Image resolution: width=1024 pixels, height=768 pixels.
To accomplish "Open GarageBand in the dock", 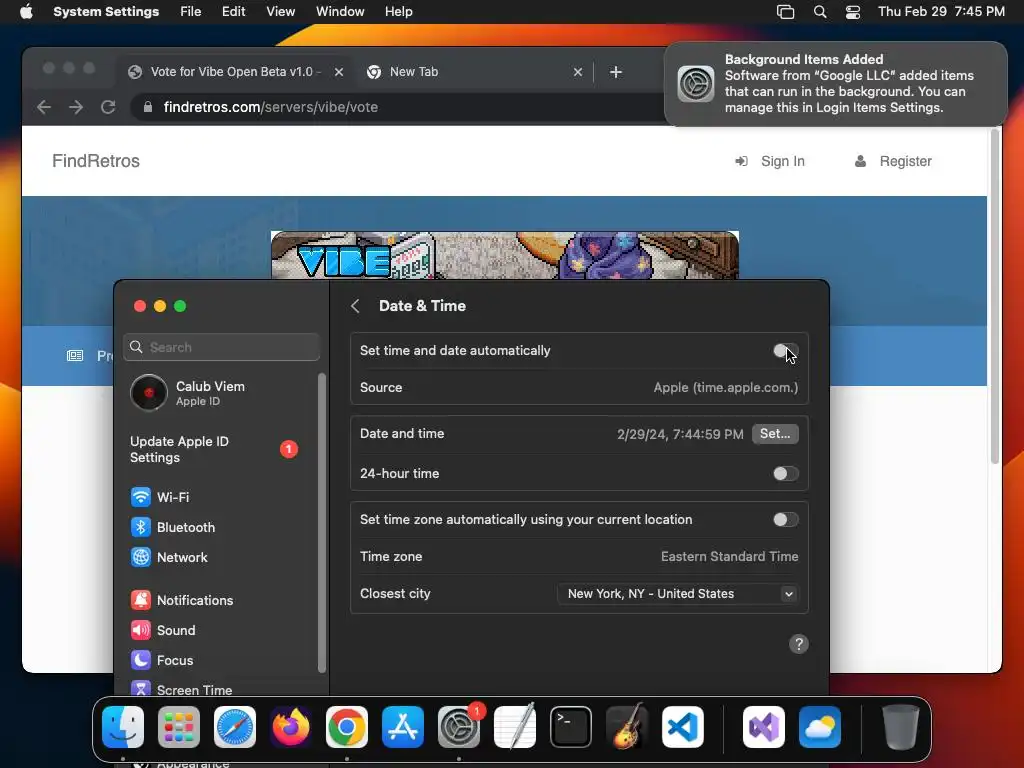I will (x=627, y=727).
